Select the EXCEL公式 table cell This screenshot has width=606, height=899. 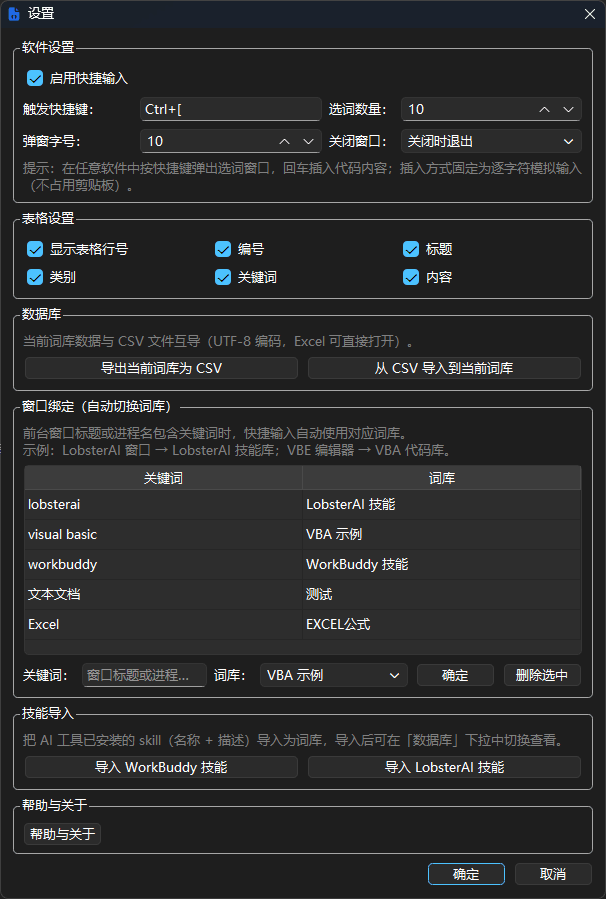(x=442, y=624)
